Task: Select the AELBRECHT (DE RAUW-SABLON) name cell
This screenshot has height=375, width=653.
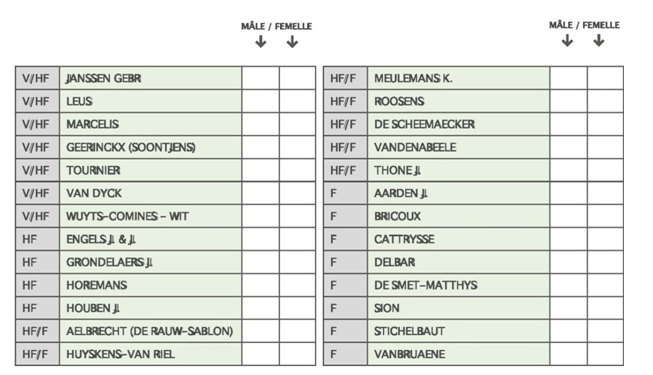Action: [x=150, y=331]
